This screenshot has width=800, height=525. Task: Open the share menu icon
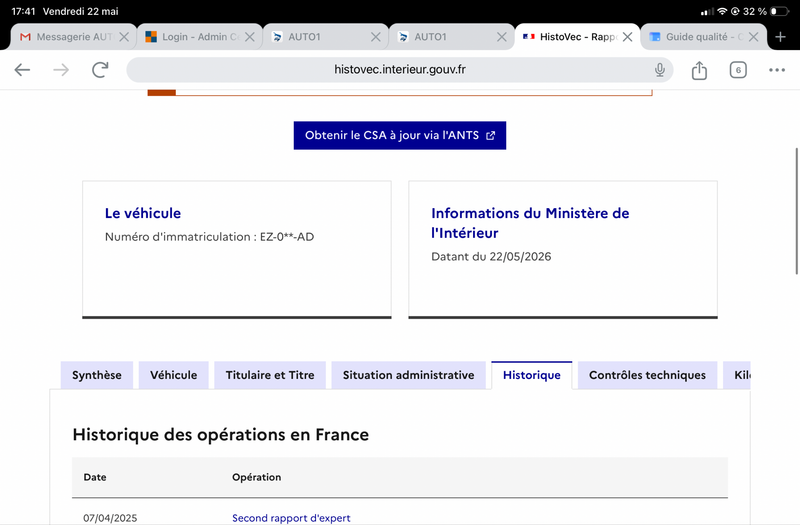[x=699, y=70]
